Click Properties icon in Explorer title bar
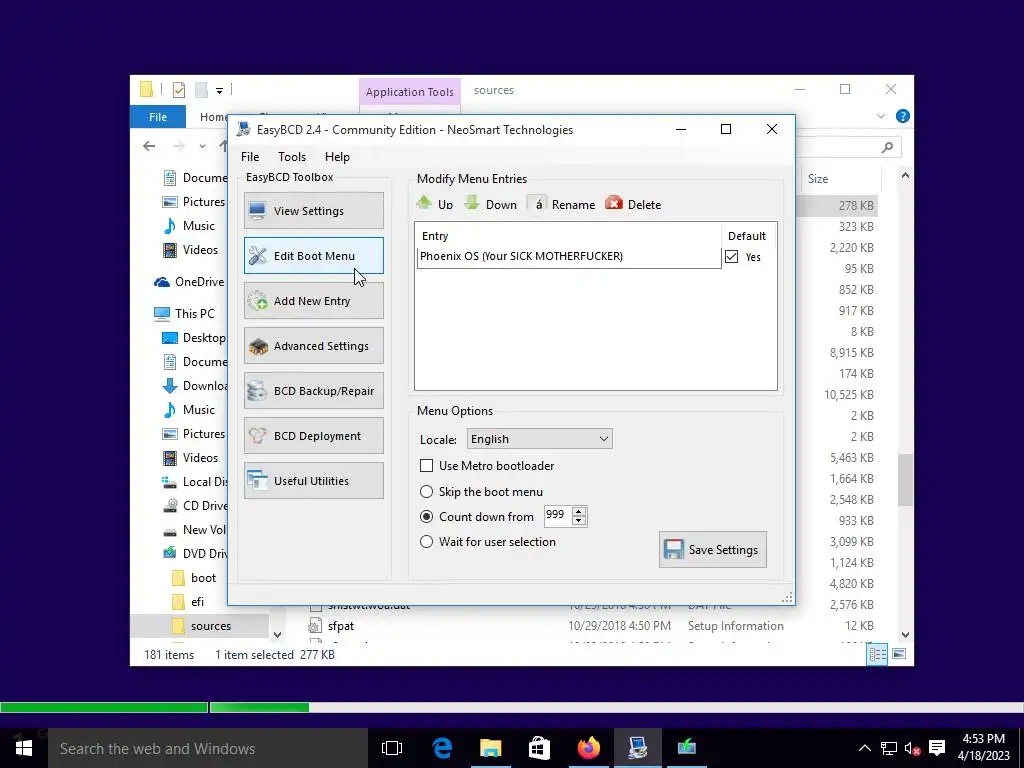 (178, 89)
